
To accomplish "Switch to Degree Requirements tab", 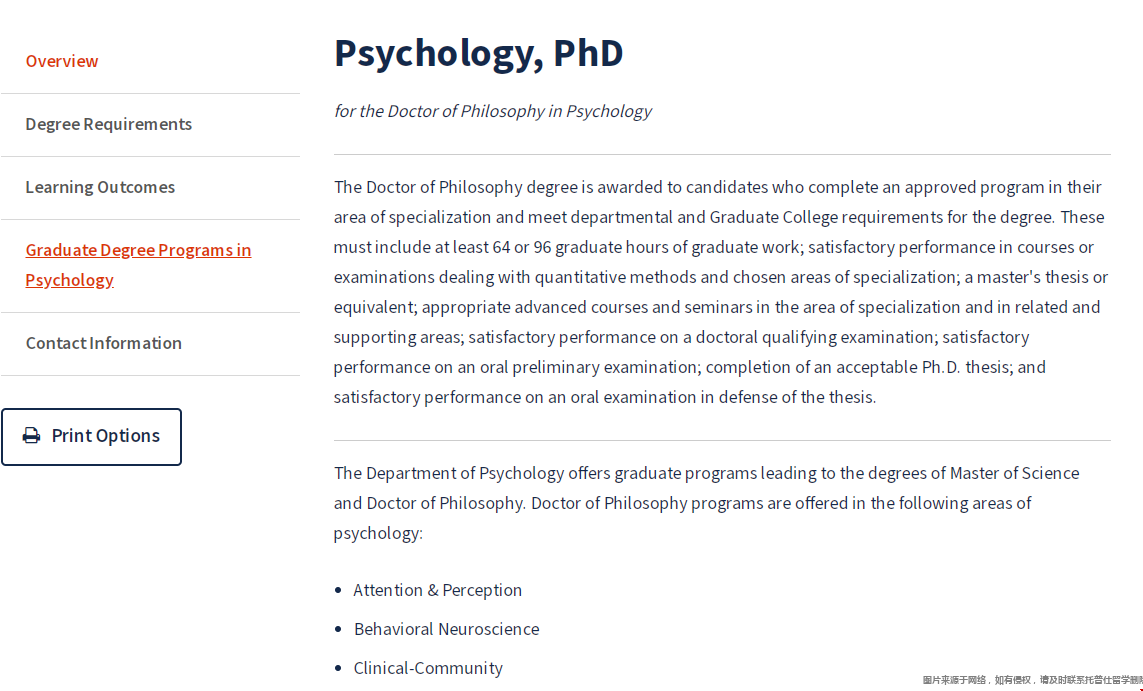I will pyautogui.click(x=109, y=124).
